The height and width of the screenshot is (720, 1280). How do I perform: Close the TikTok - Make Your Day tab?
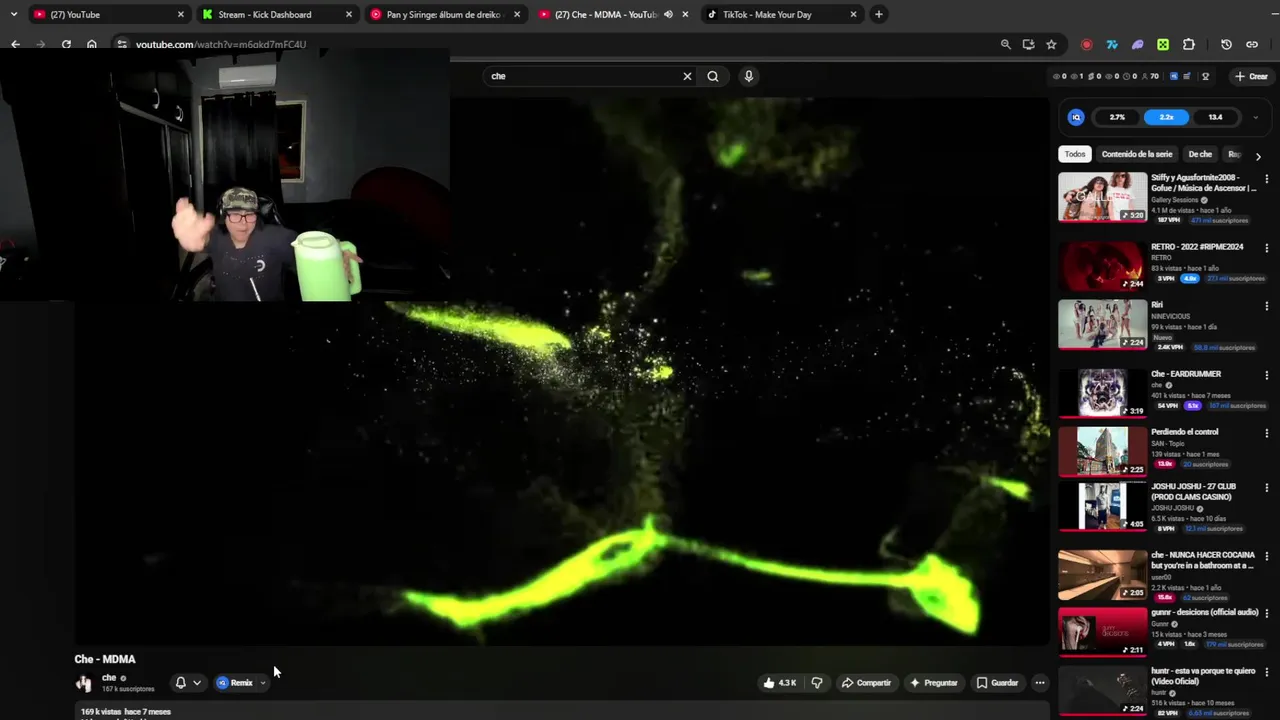pyautogui.click(x=853, y=14)
